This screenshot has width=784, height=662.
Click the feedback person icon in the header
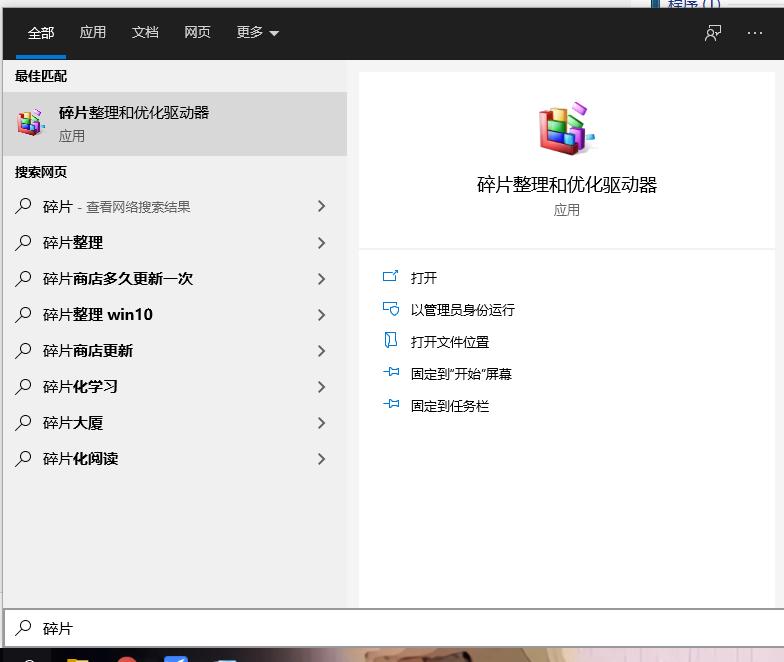[712, 34]
